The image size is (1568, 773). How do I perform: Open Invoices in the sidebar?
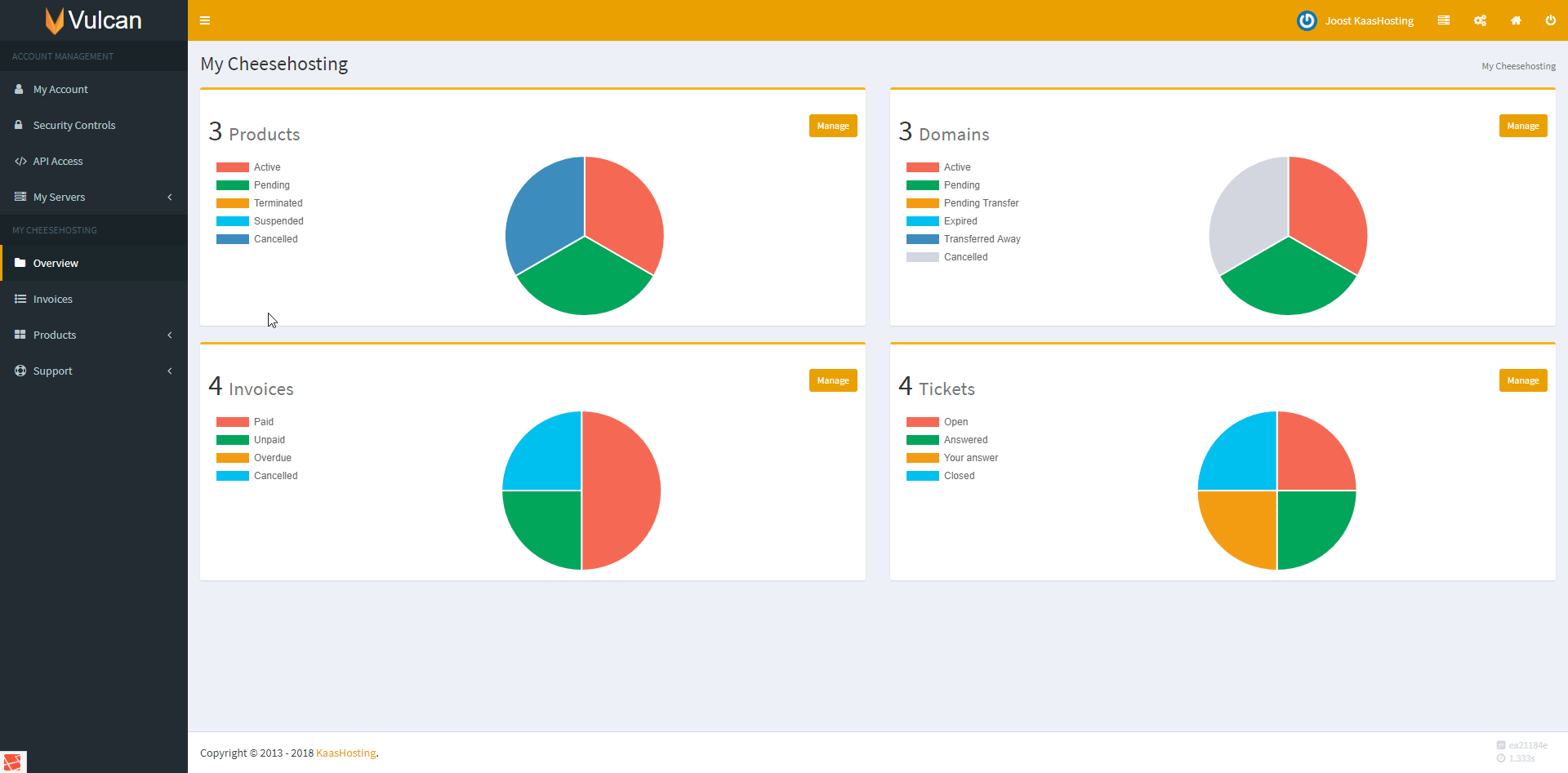pos(53,299)
